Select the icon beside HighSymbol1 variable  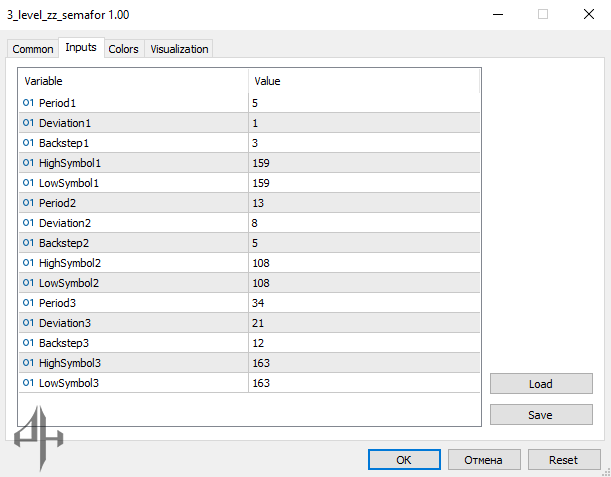click(28, 163)
